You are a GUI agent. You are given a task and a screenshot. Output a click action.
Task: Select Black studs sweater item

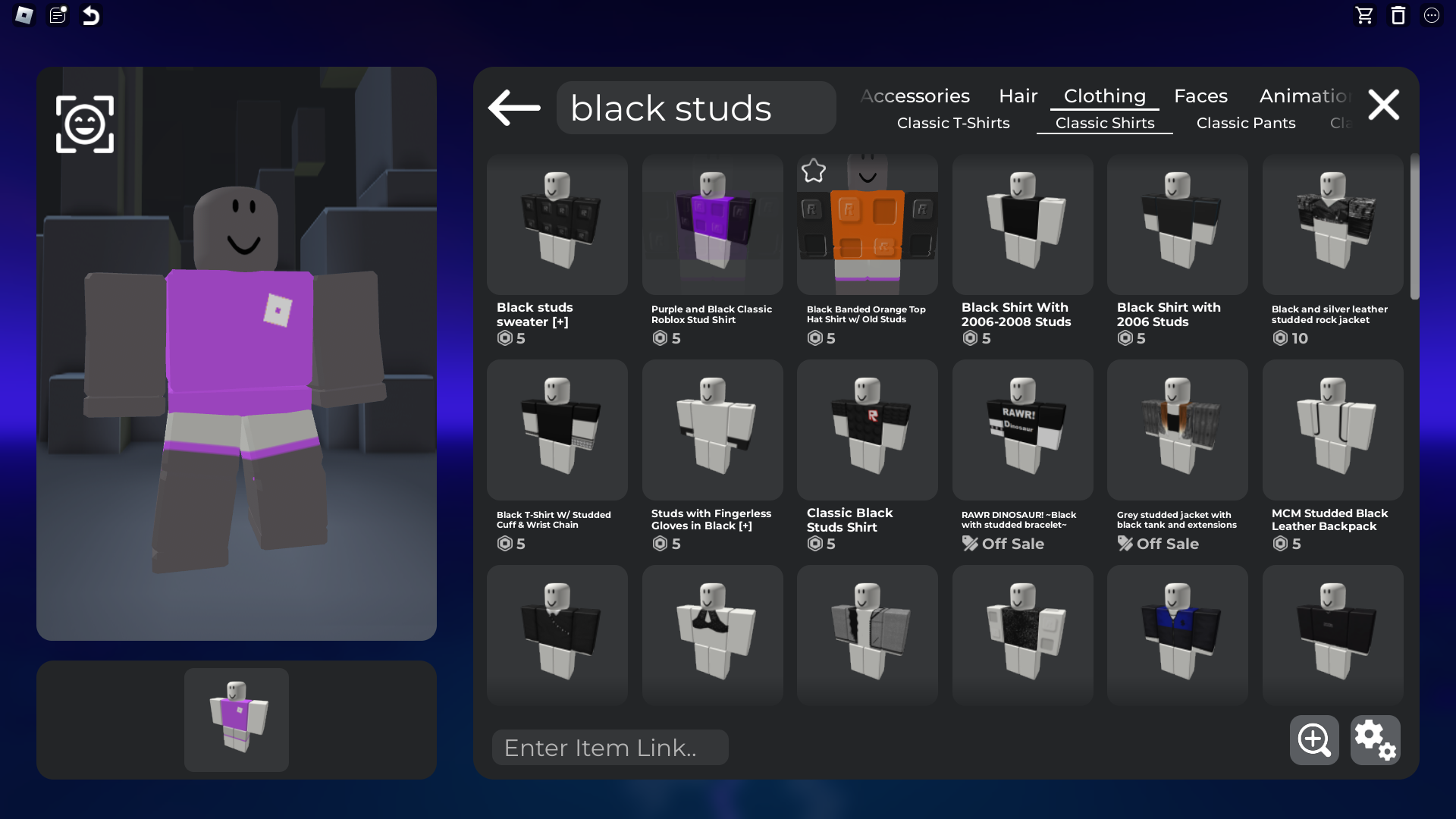(x=557, y=225)
